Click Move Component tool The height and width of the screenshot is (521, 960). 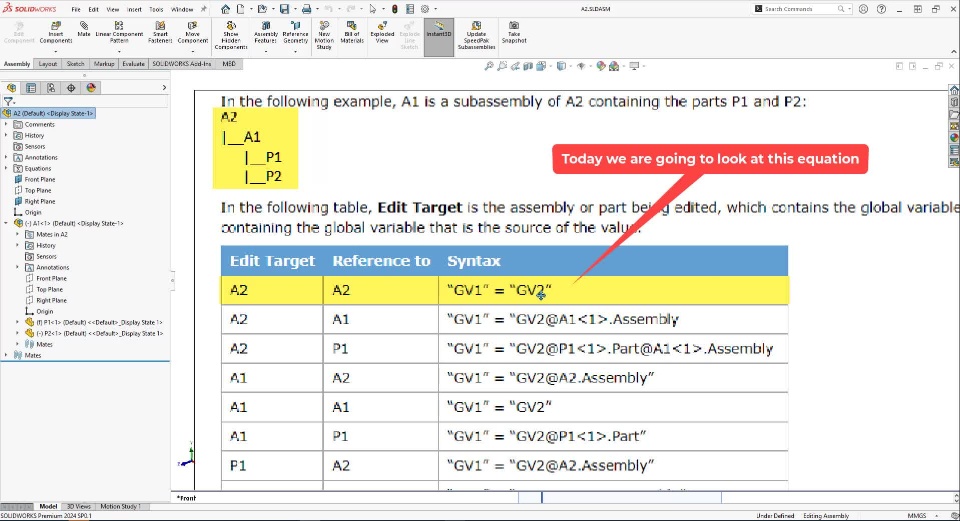192,32
